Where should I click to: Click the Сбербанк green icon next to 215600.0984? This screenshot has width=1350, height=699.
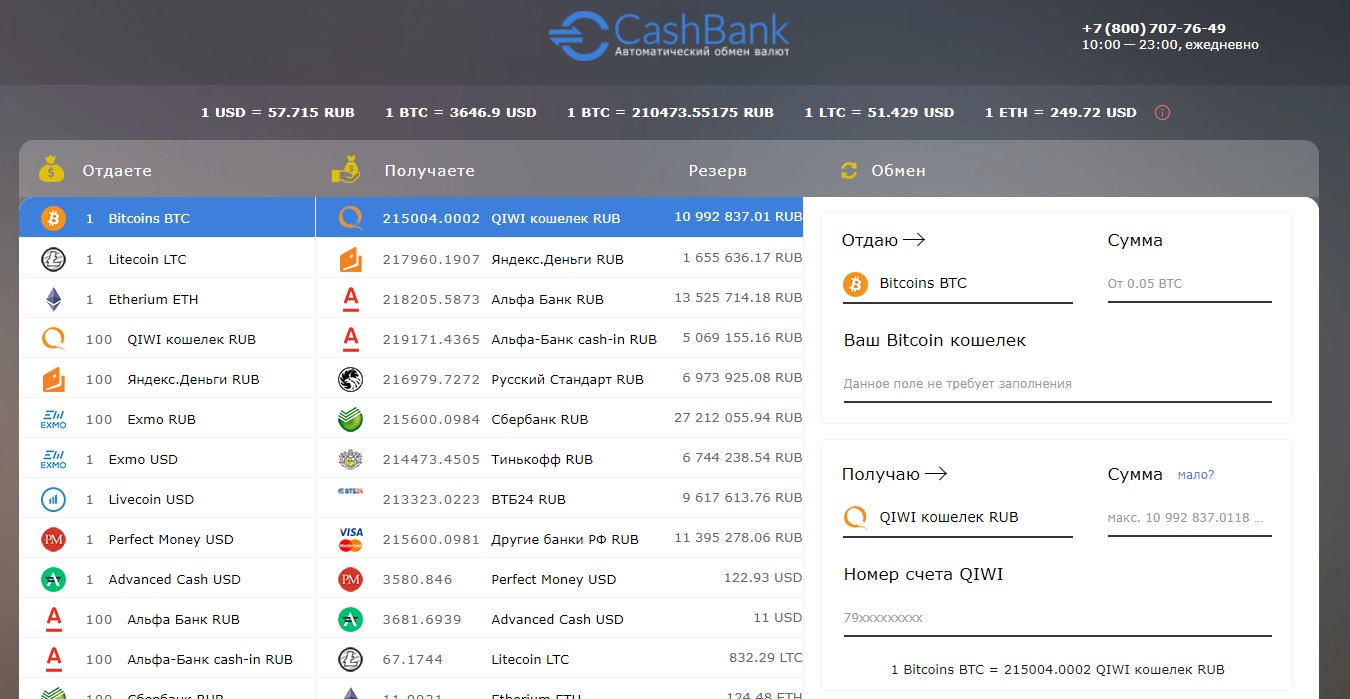(x=350, y=419)
